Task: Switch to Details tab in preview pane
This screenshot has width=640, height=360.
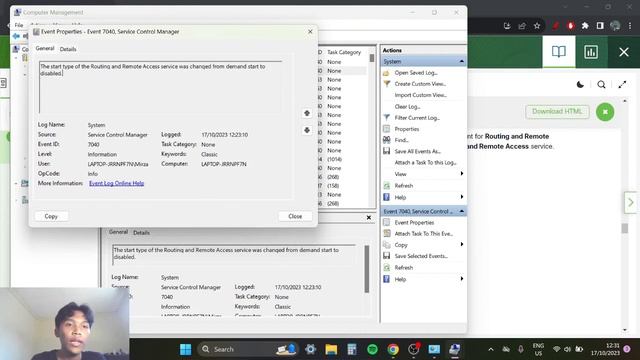Action: 141,233
